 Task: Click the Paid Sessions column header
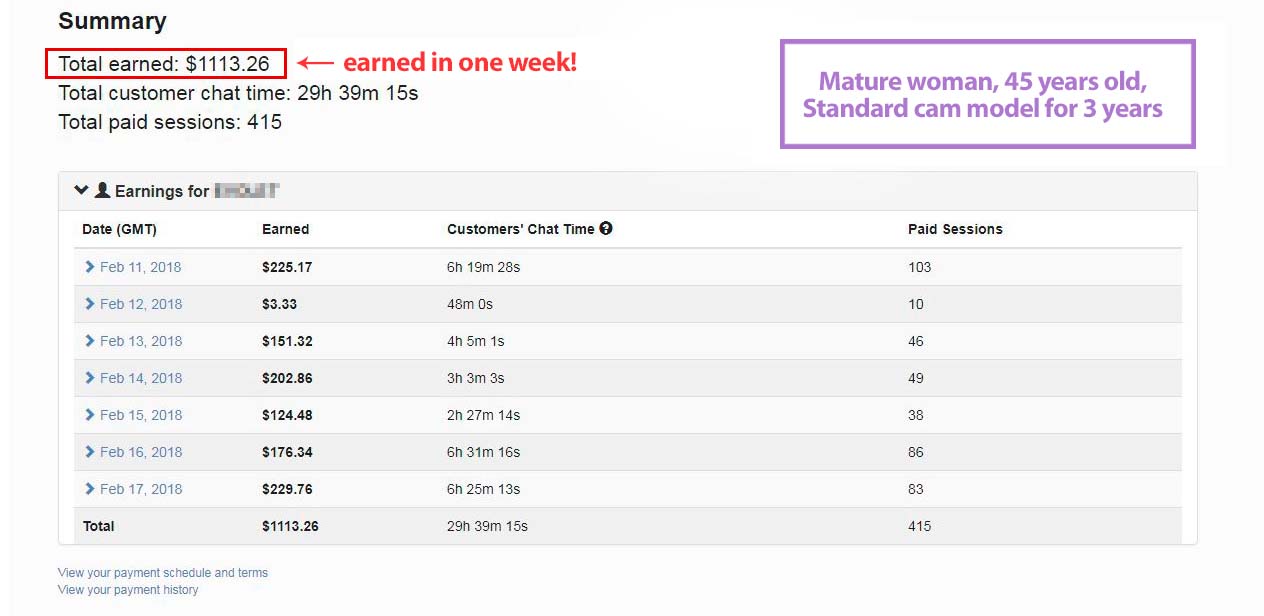click(x=955, y=229)
